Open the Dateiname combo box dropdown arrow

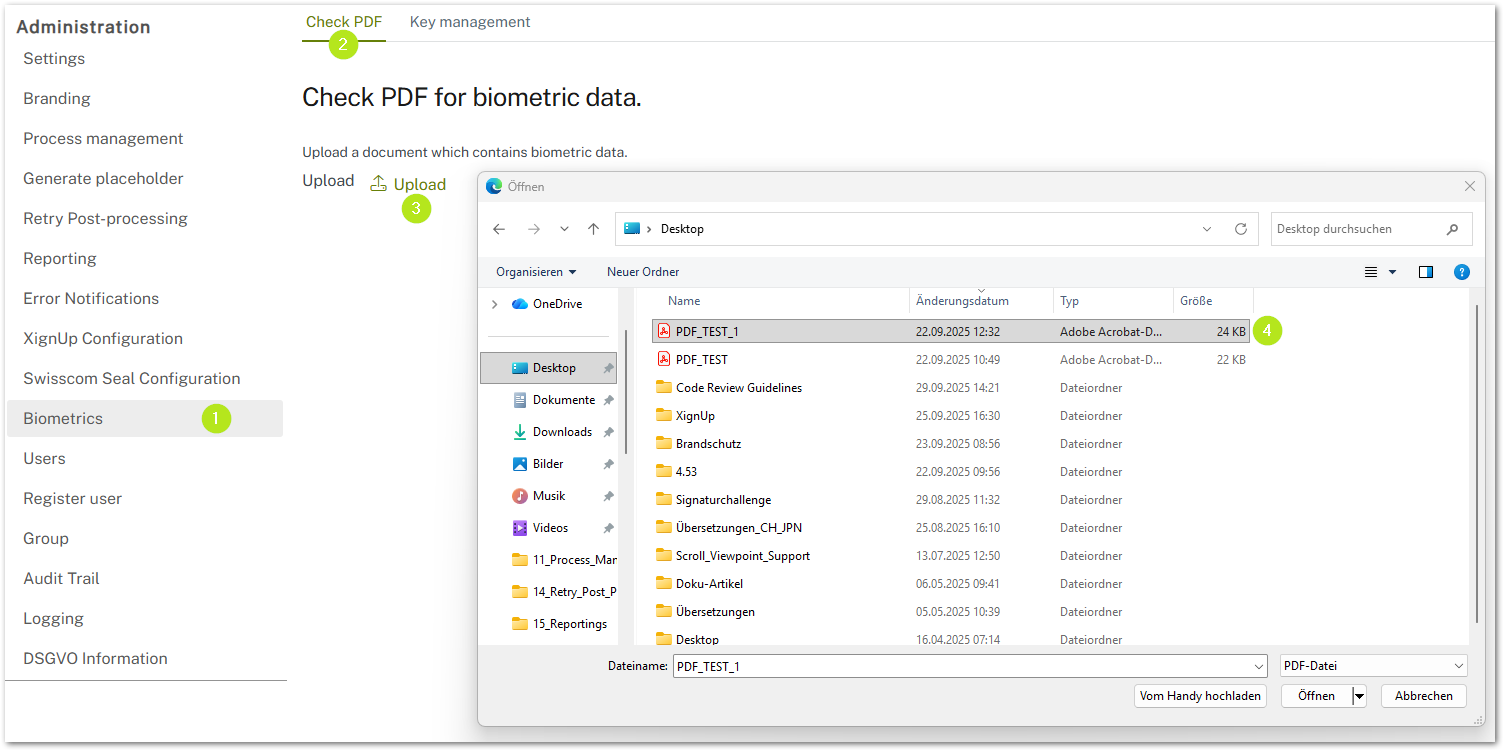(x=1258, y=666)
